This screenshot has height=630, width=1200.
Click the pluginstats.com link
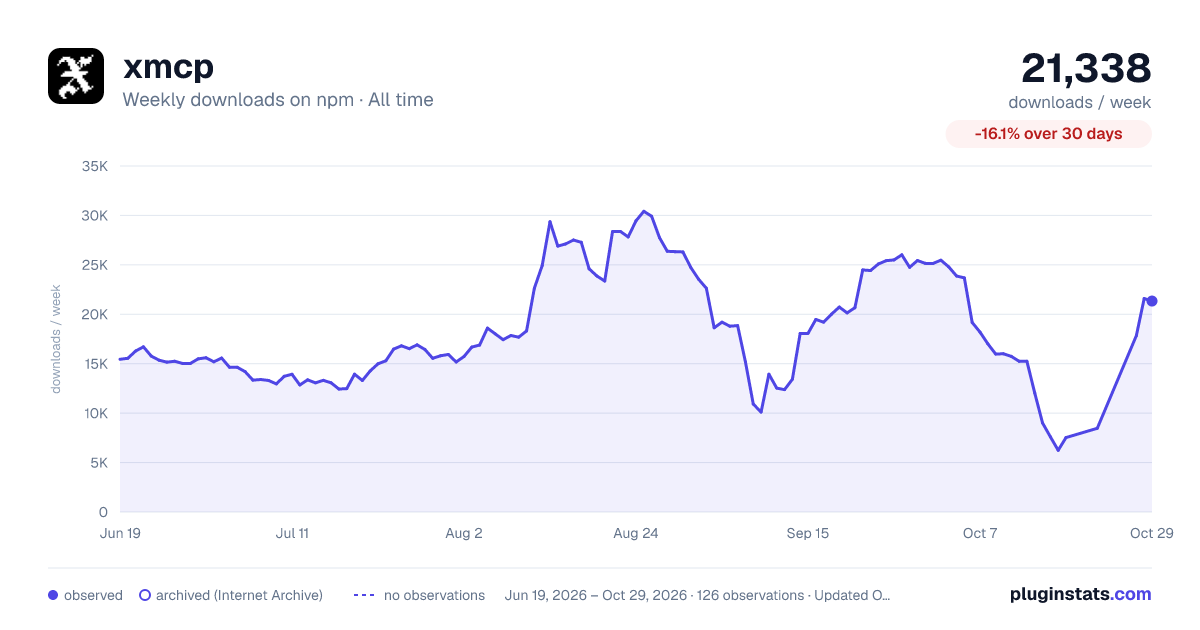(x=1081, y=594)
